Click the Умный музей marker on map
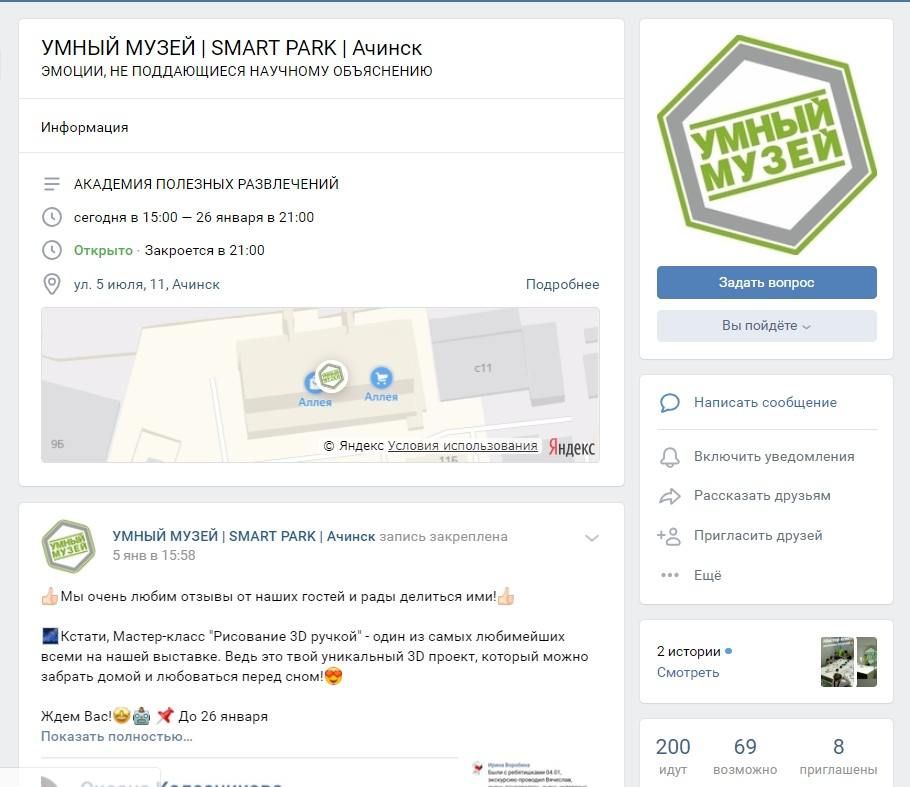Image resolution: width=910 pixels, height=787 pixels. pos(331,376)
